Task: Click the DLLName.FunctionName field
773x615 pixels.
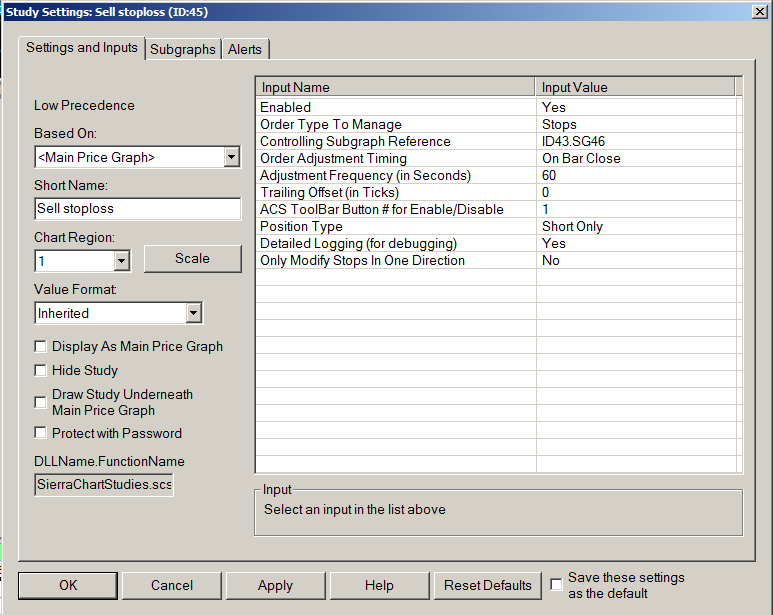Action: pos(104,484)
